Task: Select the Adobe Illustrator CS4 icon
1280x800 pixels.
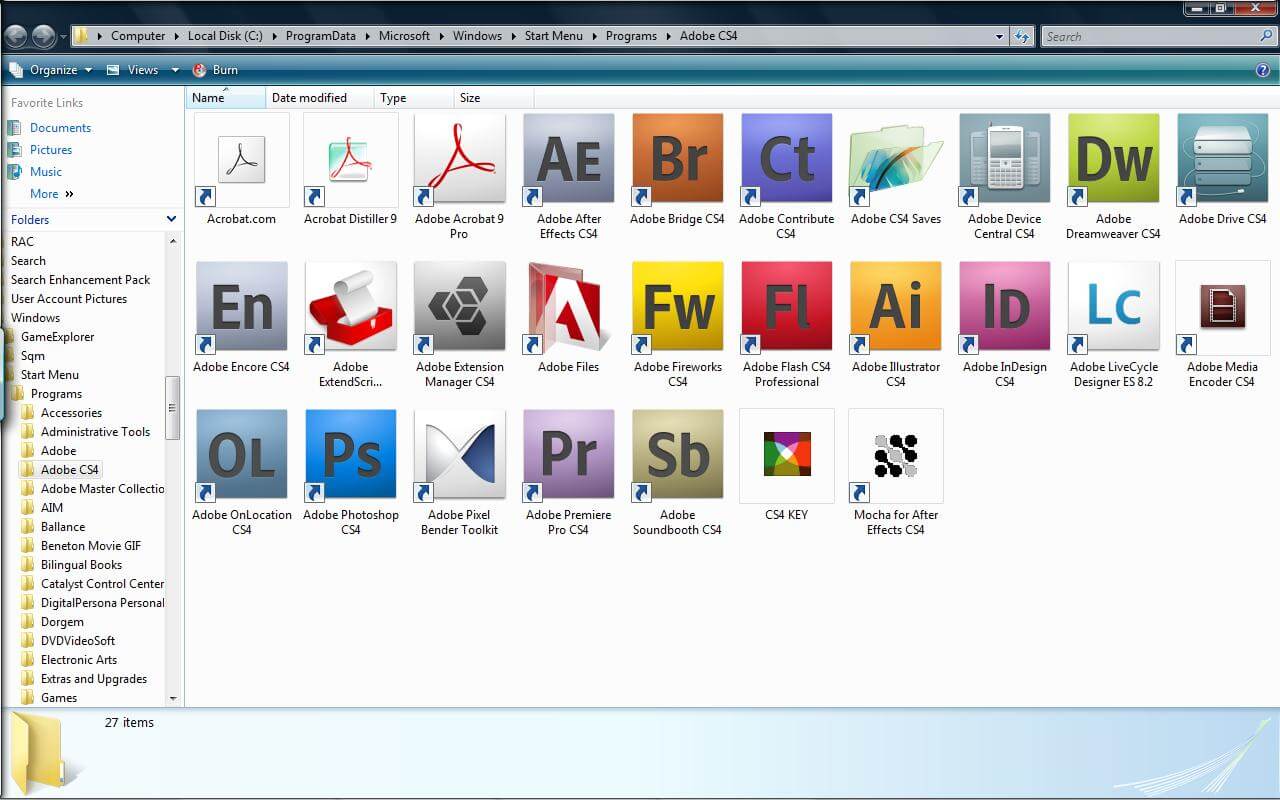Action: point(895,308)
